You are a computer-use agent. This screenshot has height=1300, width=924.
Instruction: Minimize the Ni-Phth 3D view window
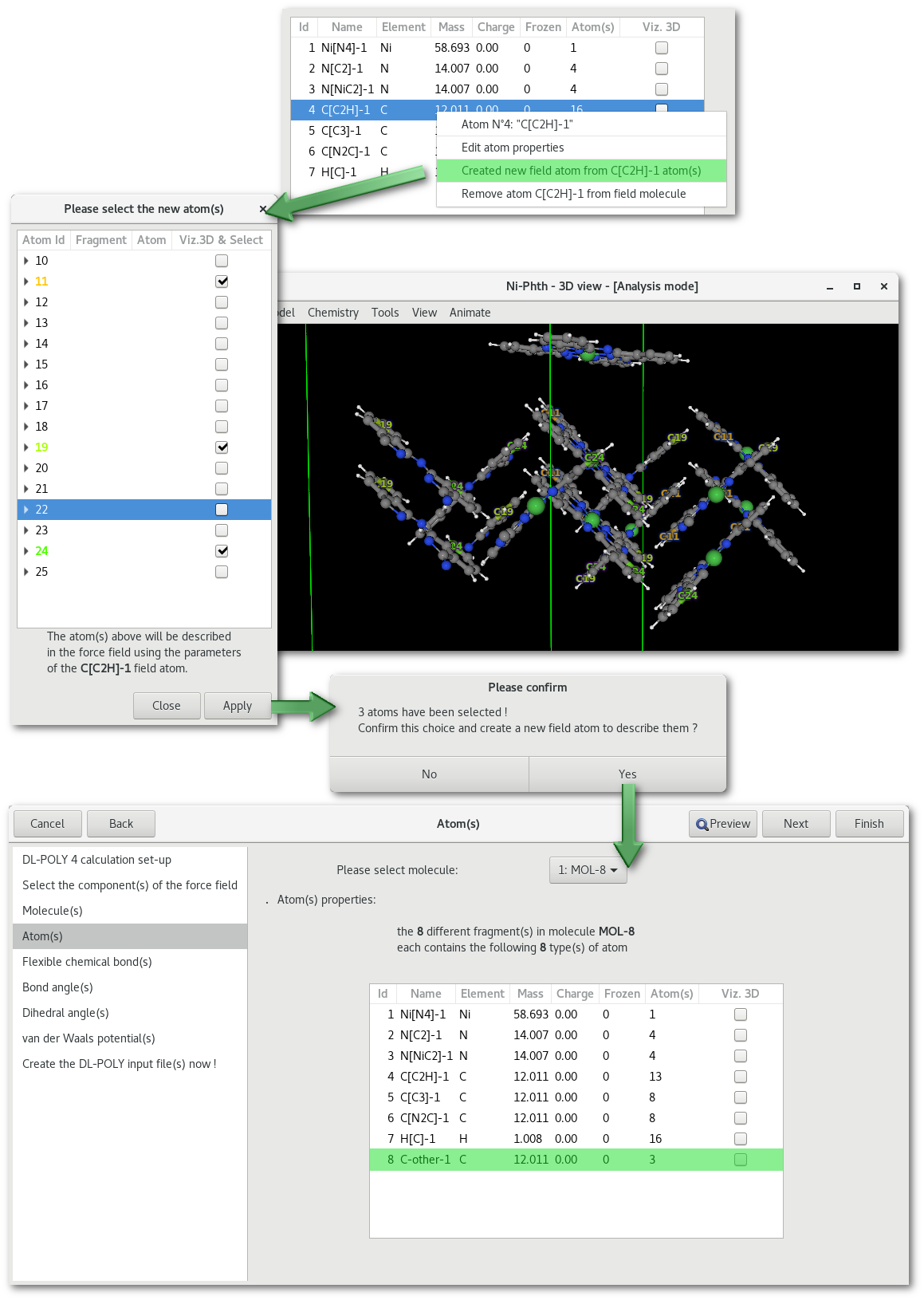click(x=830, y=287)
